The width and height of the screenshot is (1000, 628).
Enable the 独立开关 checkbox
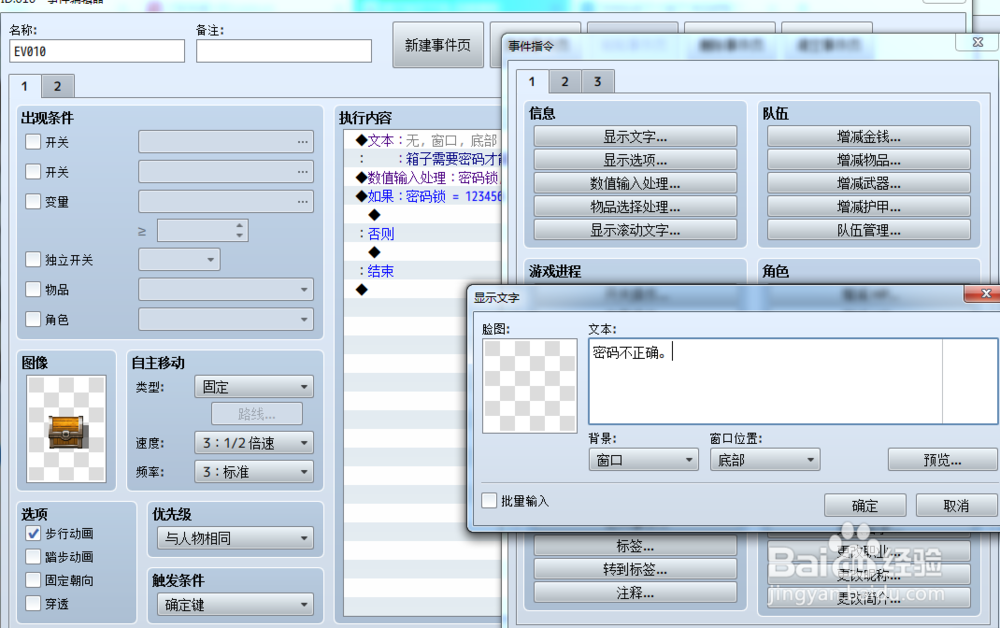[33, 259]
